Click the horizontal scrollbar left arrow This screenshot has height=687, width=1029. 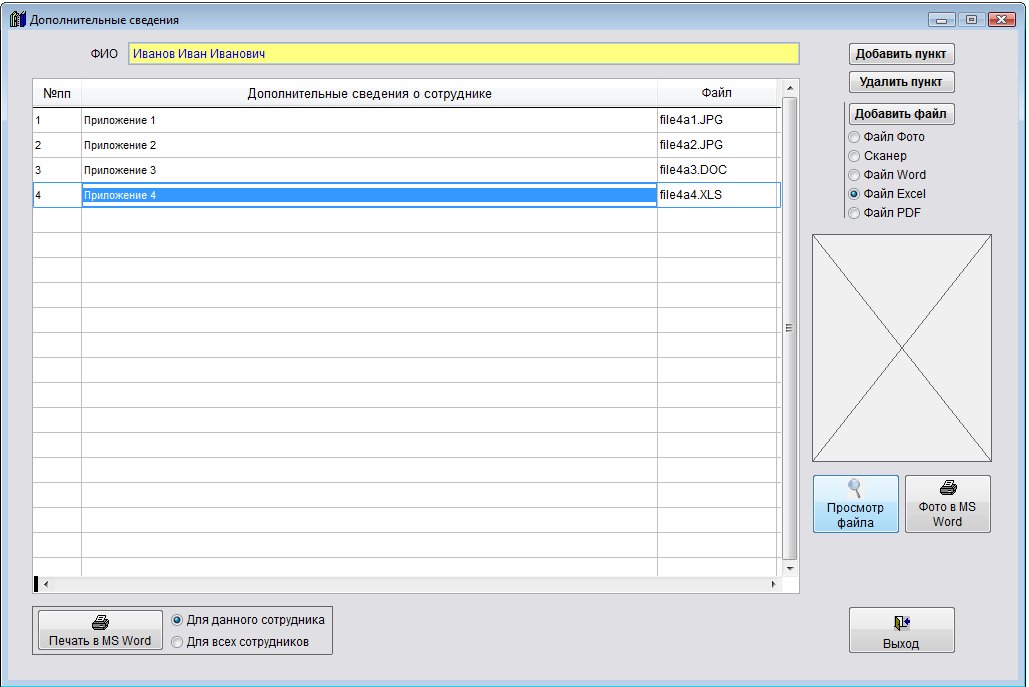(45, 584)
